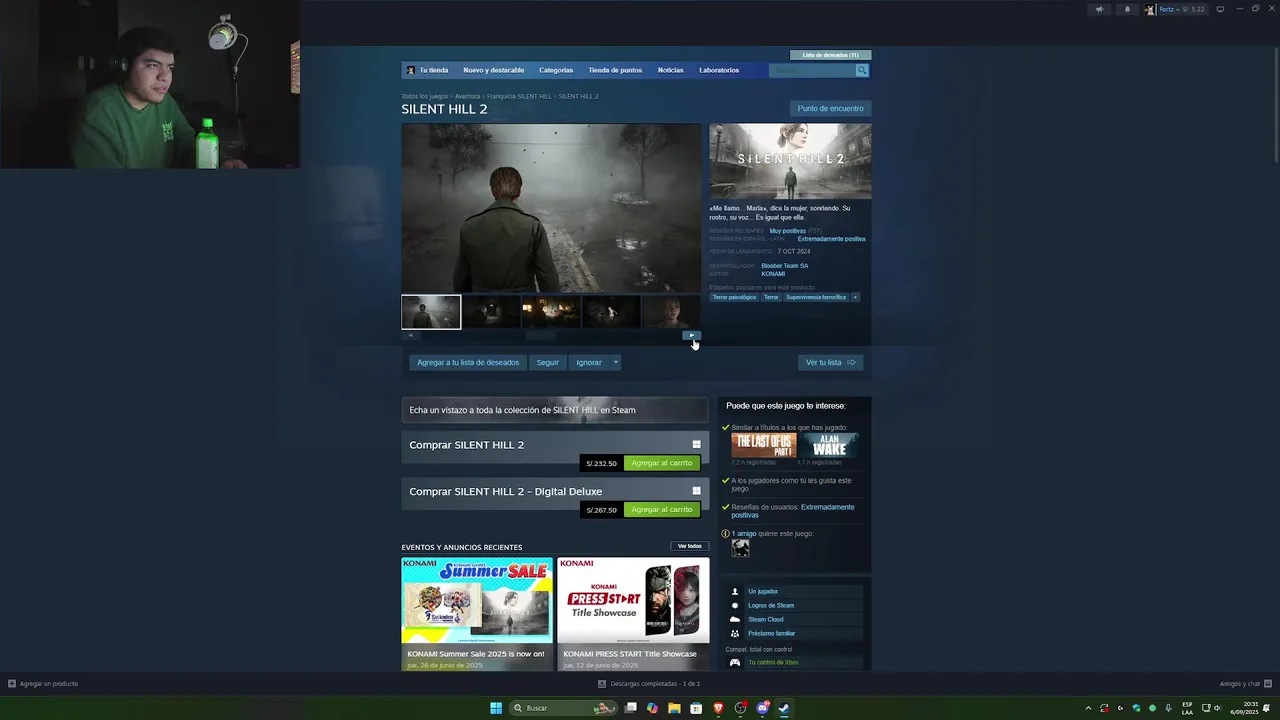This screenshot has height=720, width=1280.
Task: Open KONAMI Summer Sale 2025 event card
Action: [x=477, y=614]
